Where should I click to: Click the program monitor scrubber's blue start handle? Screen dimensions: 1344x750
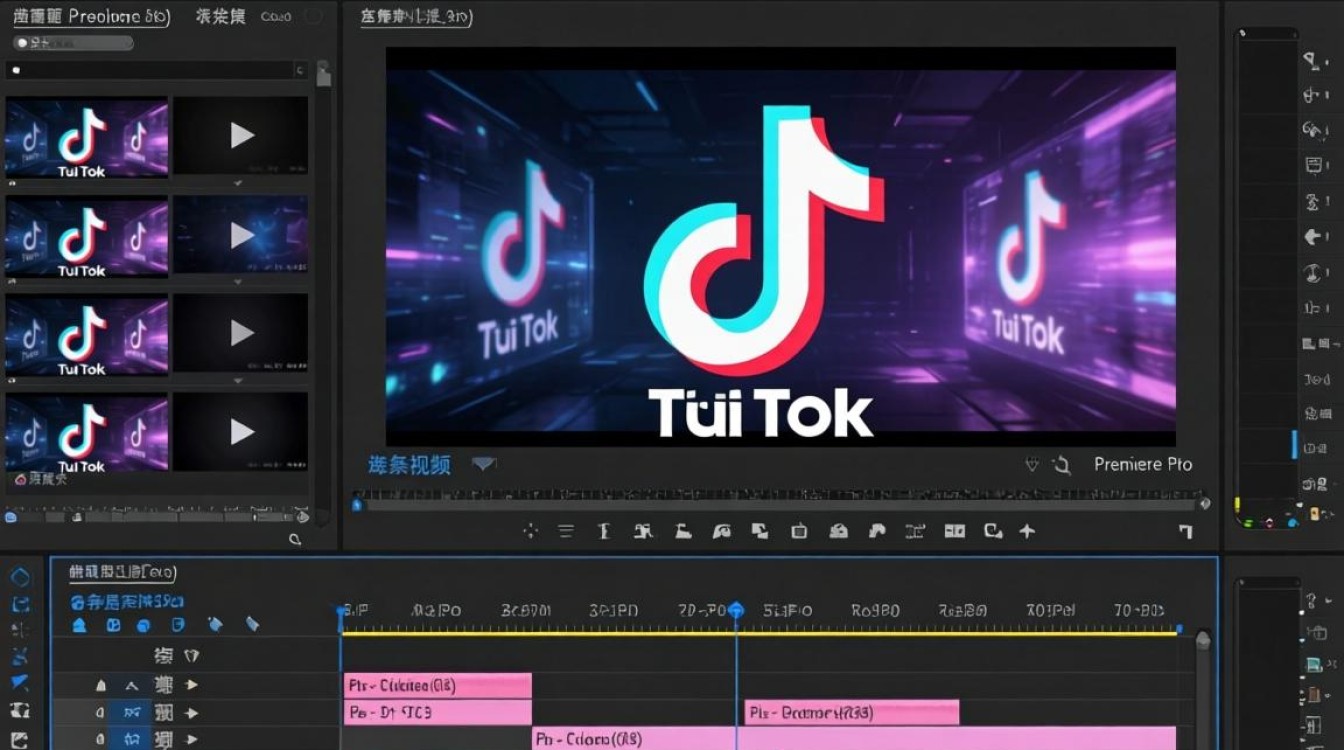coord(357,506)
